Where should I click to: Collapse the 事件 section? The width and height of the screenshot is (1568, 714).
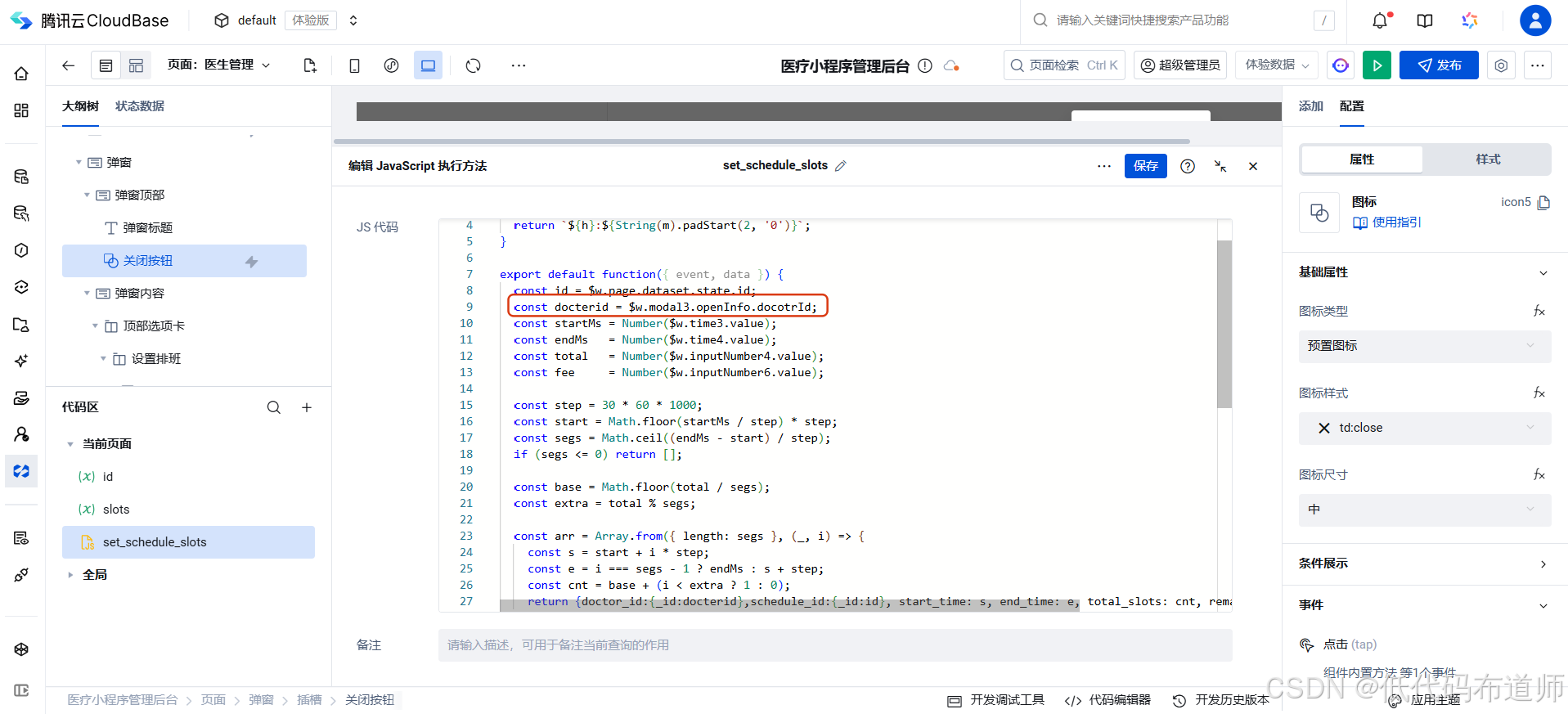[1543, 606]
